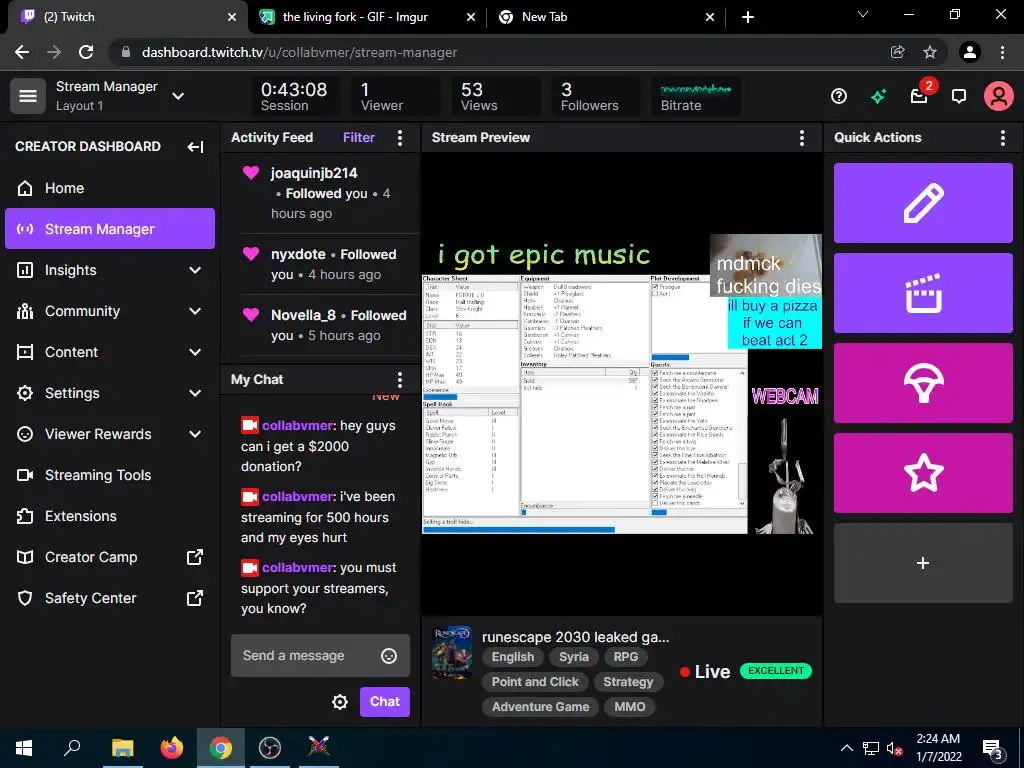
Task: Click the stream preview video
Action: 622,384
